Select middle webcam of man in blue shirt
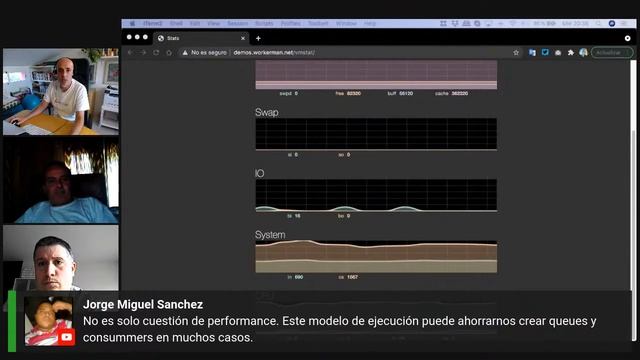Viewport: 640px width, 360px height. [61, 180]
